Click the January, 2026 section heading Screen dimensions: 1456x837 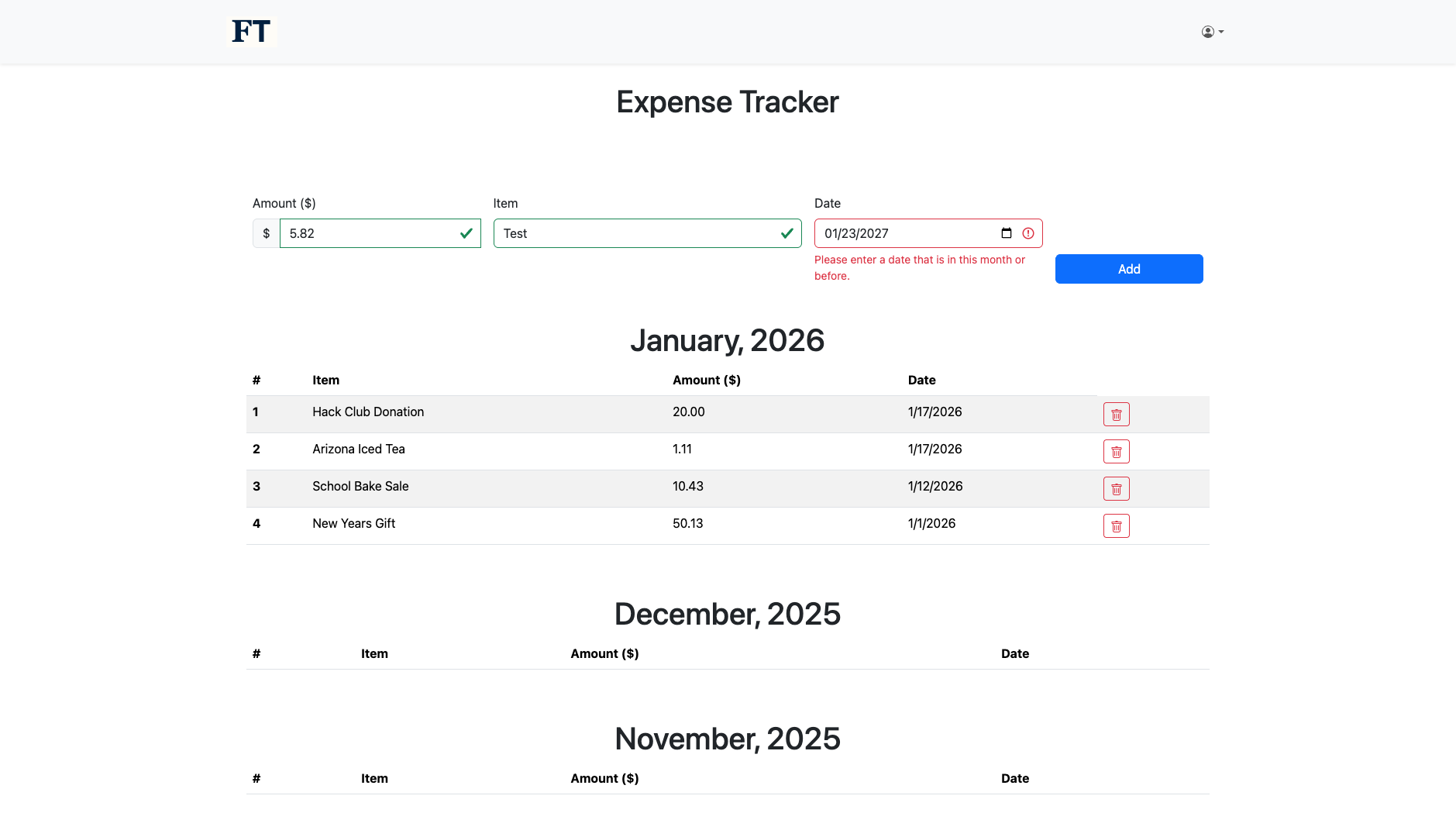pyautogui.click(x=727, y=341)
